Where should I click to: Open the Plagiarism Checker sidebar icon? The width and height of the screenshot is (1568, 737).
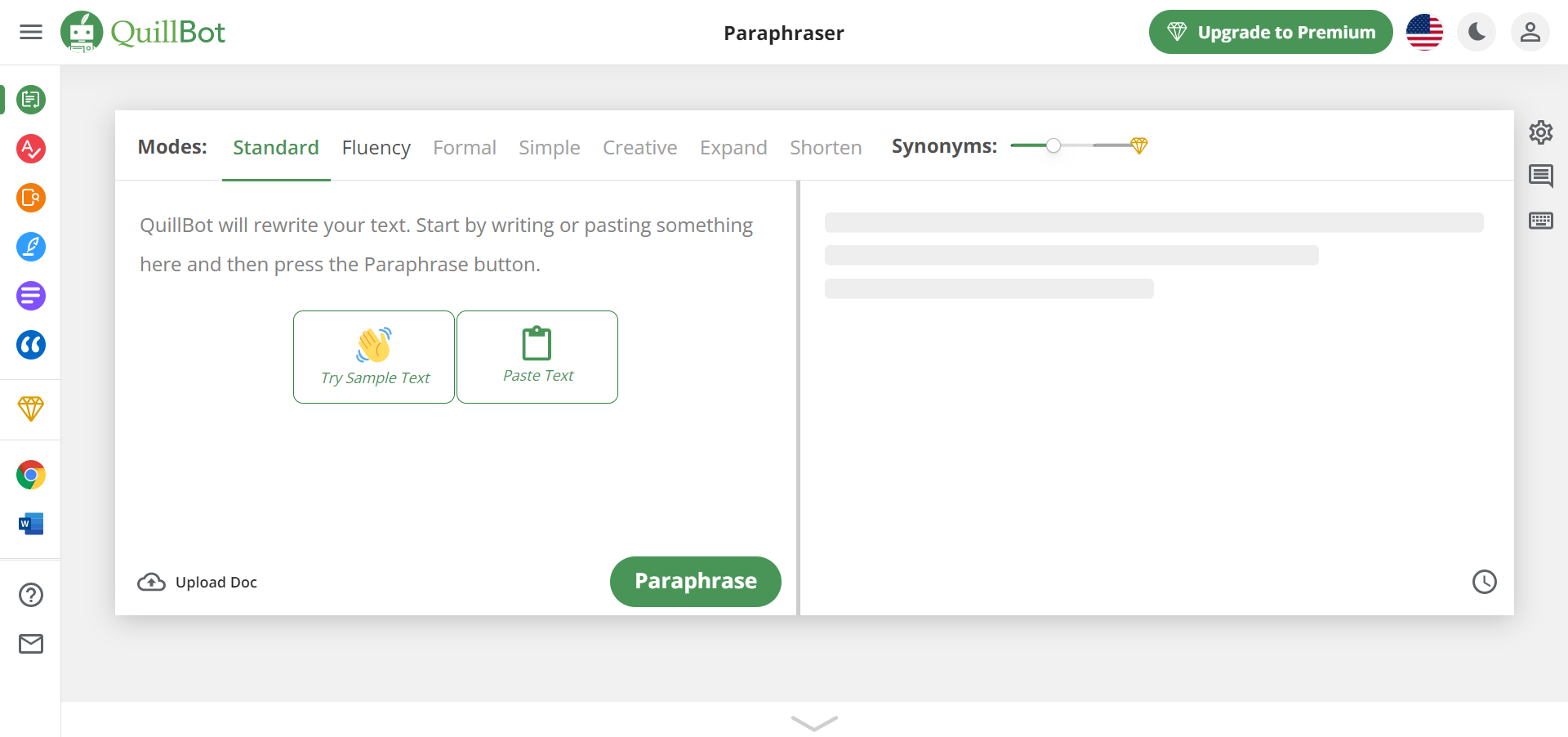[x=31, y=198]
